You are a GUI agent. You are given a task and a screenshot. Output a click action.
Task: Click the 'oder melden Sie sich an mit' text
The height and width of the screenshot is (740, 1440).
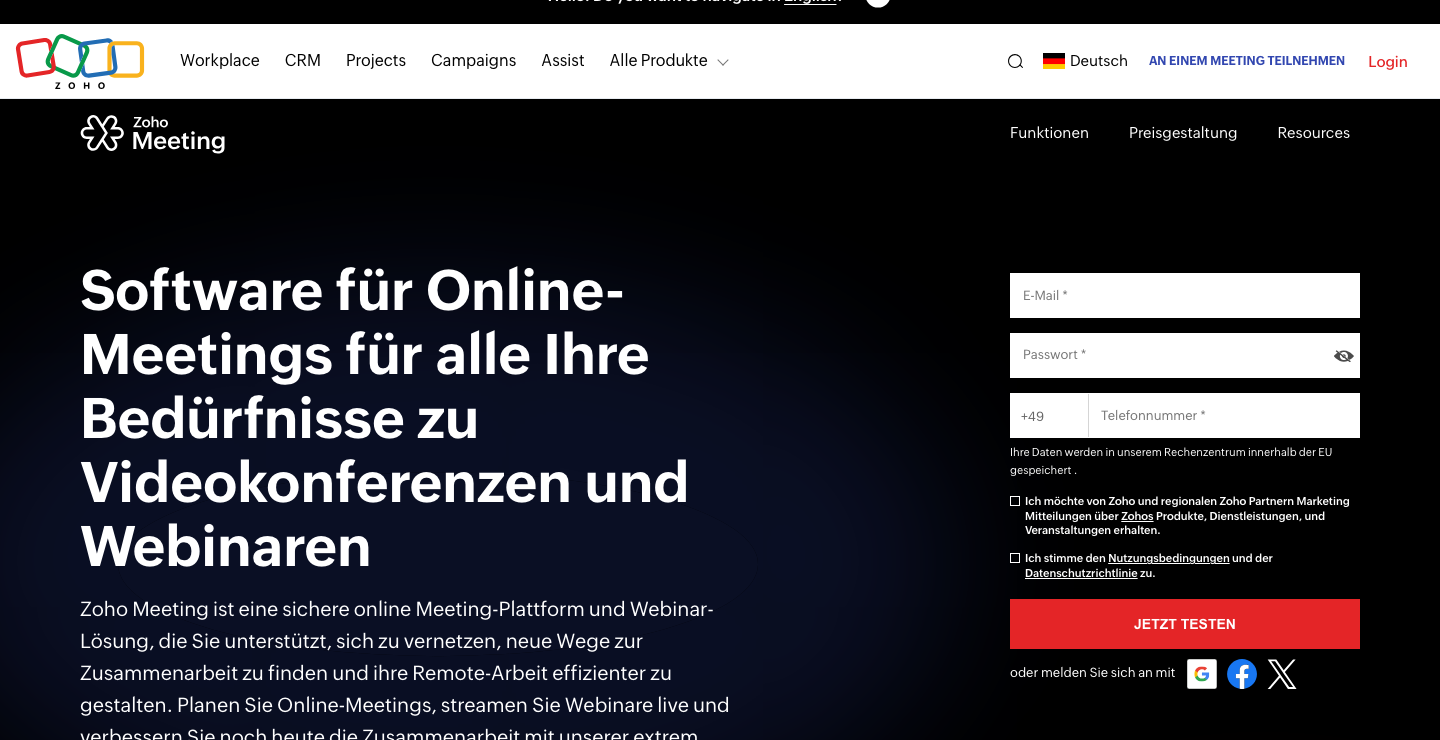tap(1093, 673)
